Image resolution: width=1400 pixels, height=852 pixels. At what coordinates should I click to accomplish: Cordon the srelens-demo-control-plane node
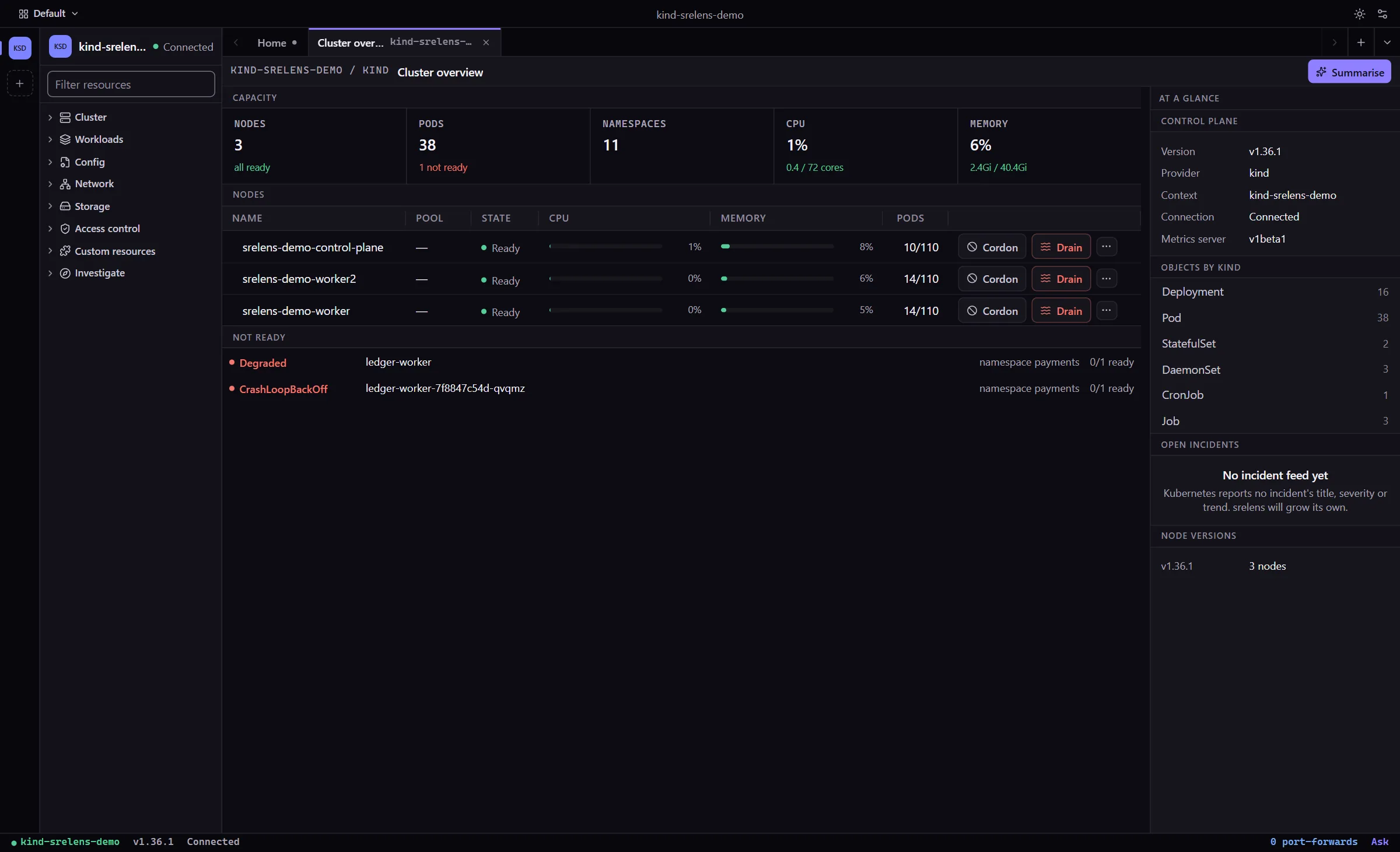992,247
